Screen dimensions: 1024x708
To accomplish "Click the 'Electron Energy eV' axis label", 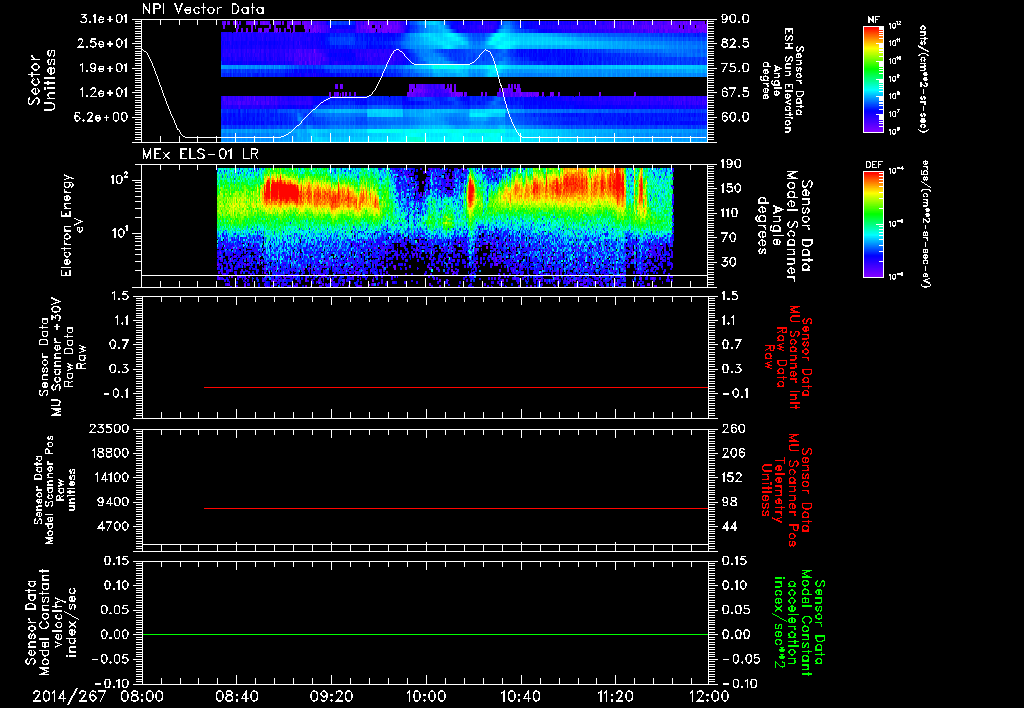I will point(72,225).
